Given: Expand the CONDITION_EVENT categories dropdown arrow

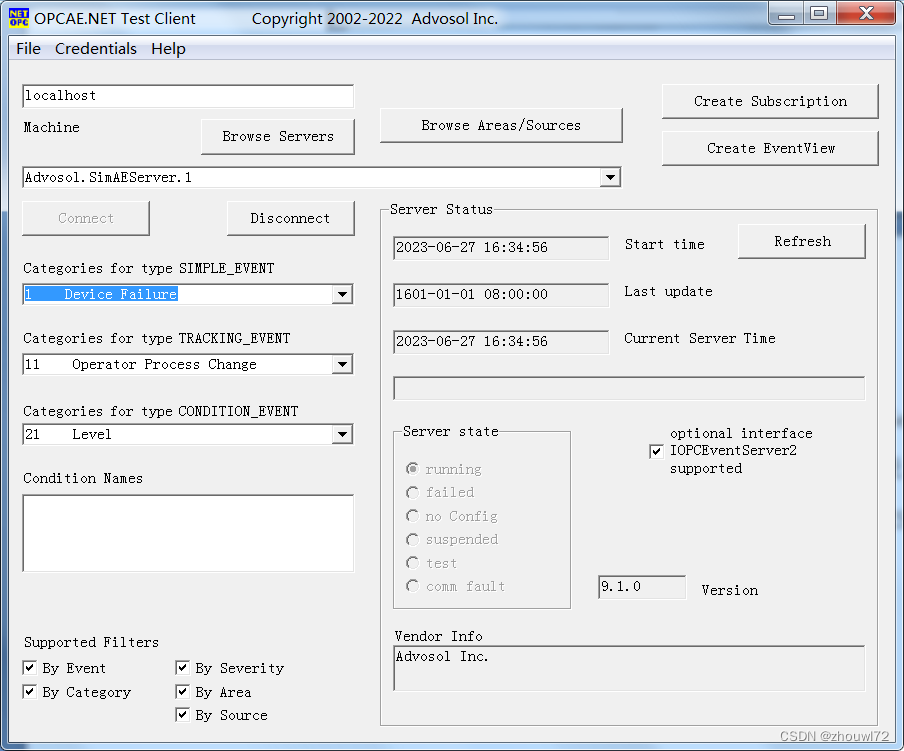Looking at the screenshot, I should click(x=342, y=434).
